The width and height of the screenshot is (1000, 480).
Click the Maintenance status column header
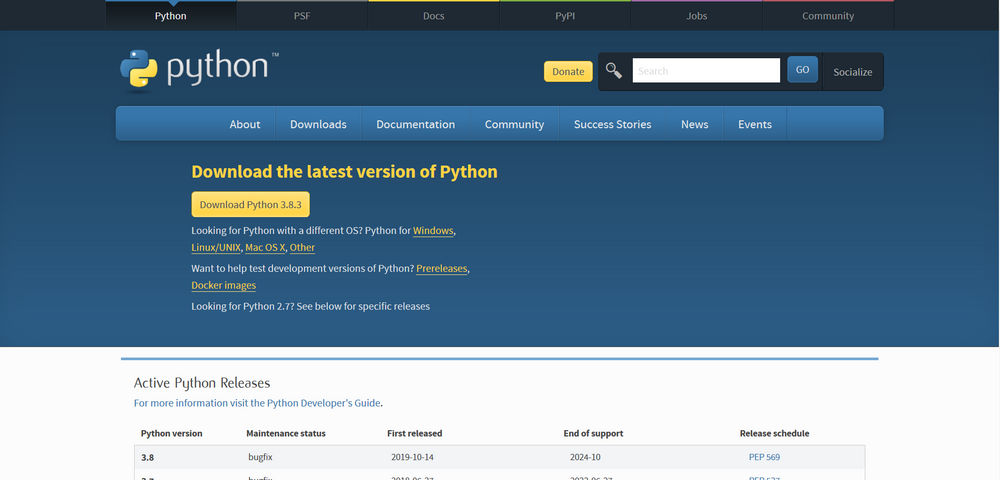[286, 433]
